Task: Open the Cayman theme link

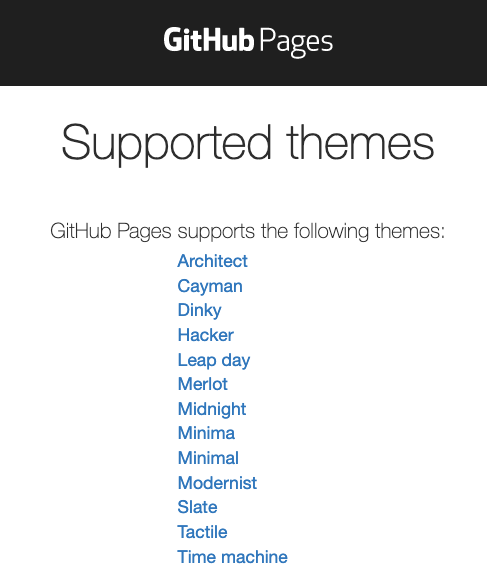Action: (210, 286)
